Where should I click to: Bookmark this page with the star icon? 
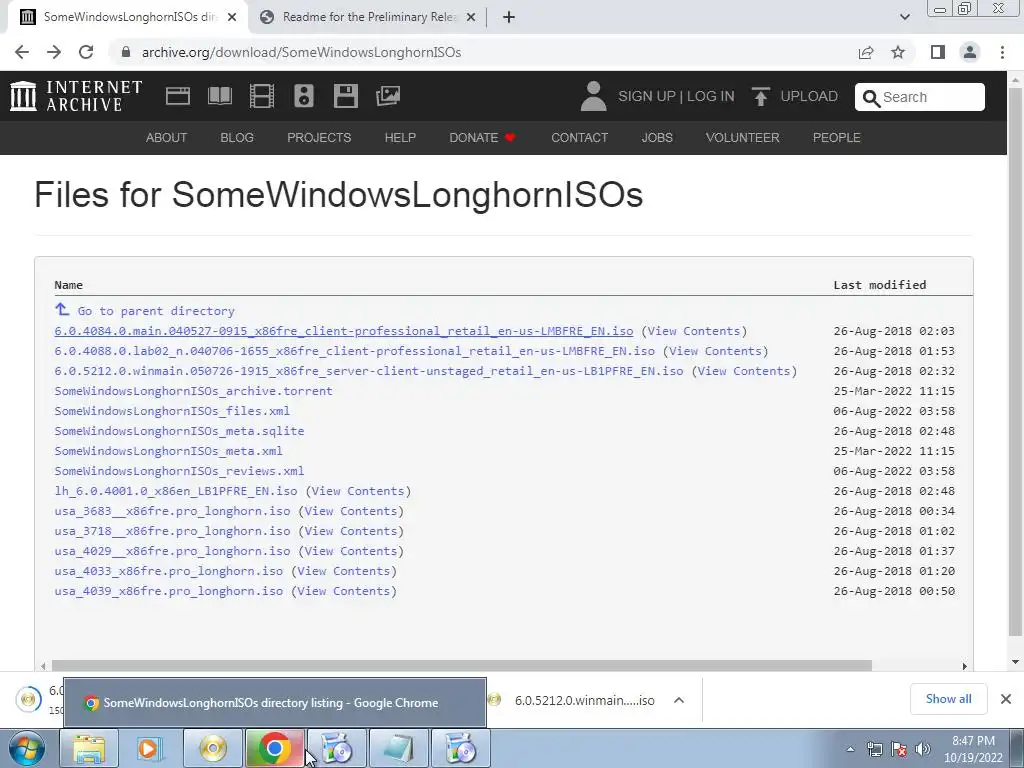tap(898, 52)
